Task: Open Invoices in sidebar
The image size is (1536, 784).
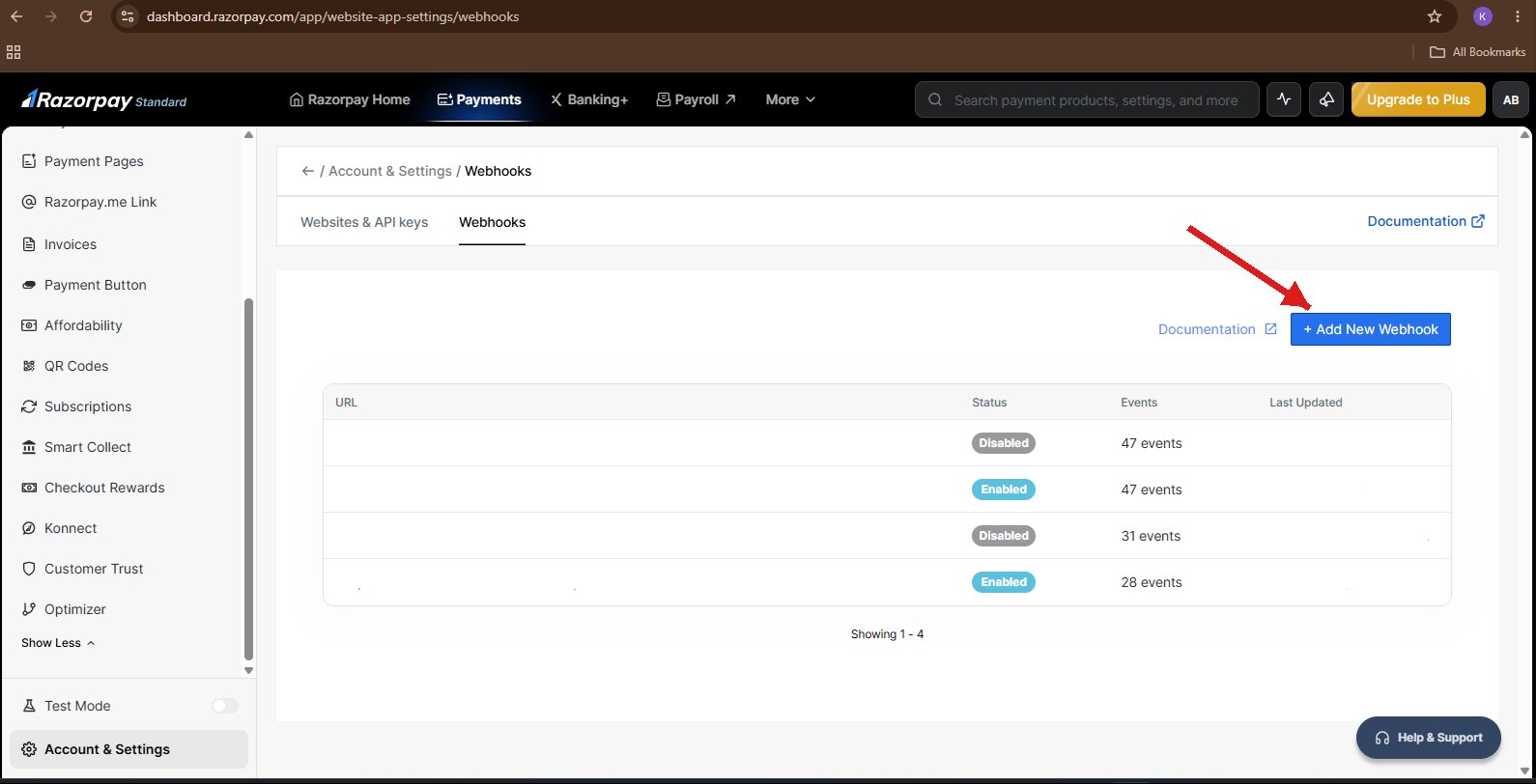Action: (59, 244)
